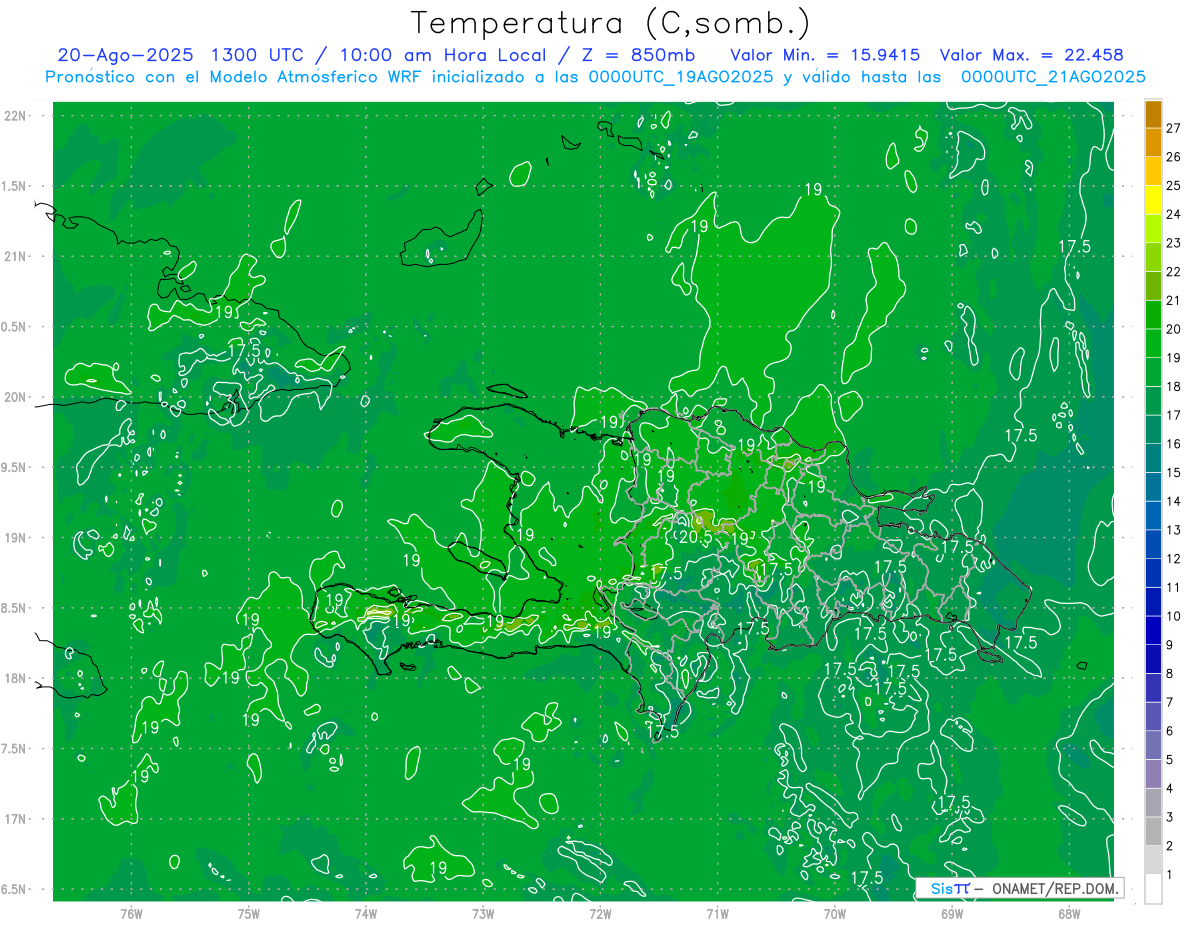The width and height of the screenshot is (1200, 927).
Task: Click the '70W' longitude axis label
Action: [835, 913]
